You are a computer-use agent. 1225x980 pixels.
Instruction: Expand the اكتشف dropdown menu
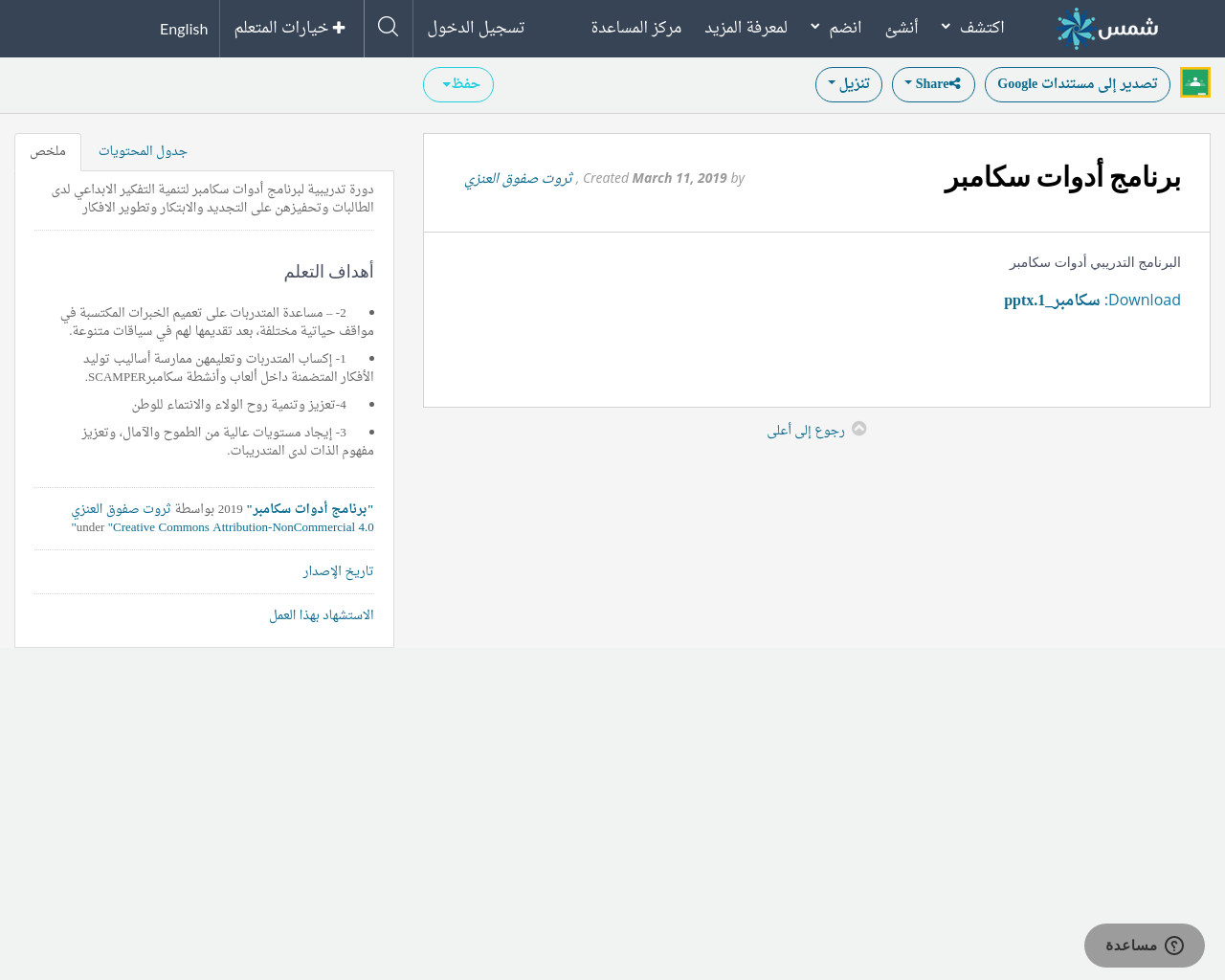[974, 27]
